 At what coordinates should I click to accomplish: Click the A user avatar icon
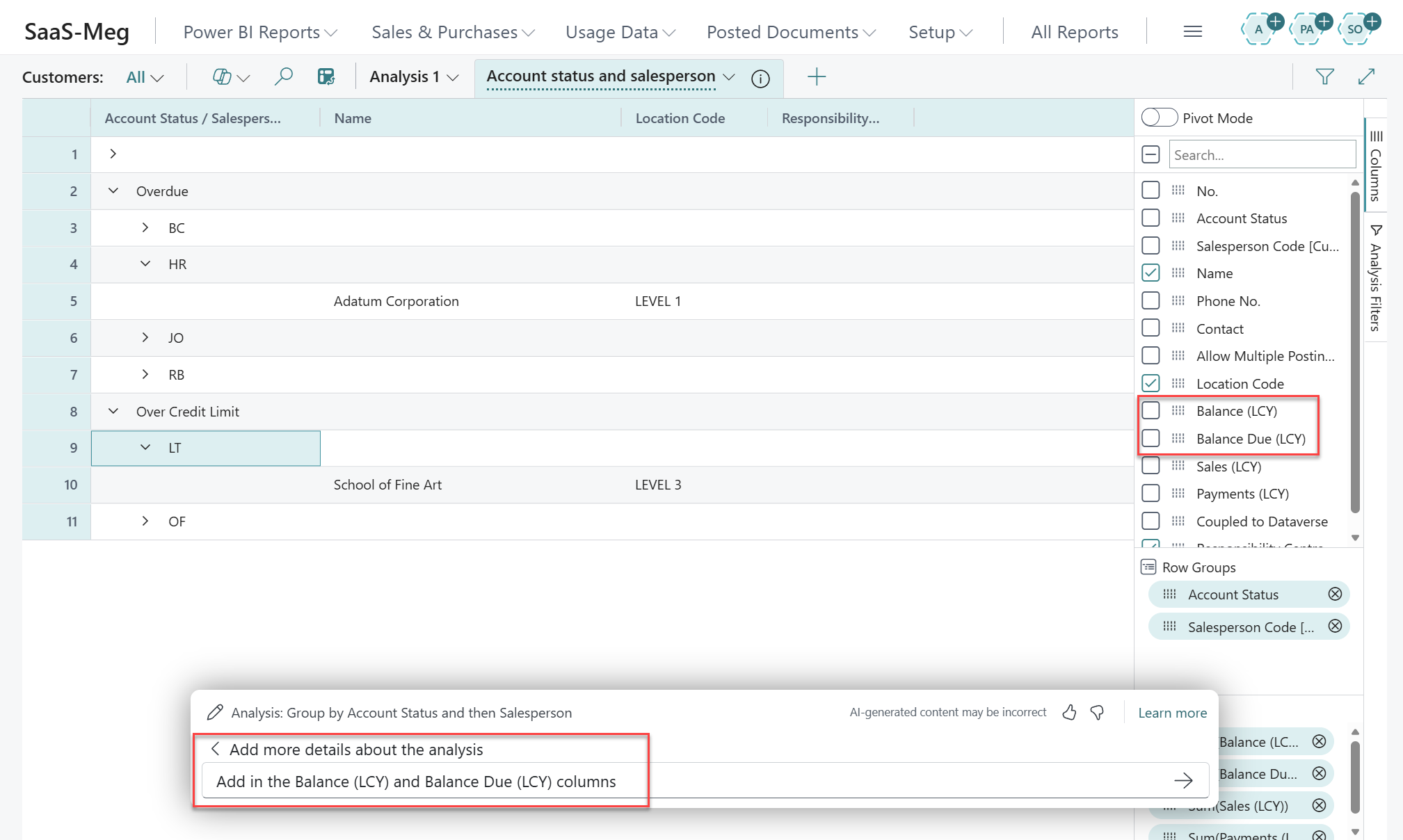pos(1258,29)
